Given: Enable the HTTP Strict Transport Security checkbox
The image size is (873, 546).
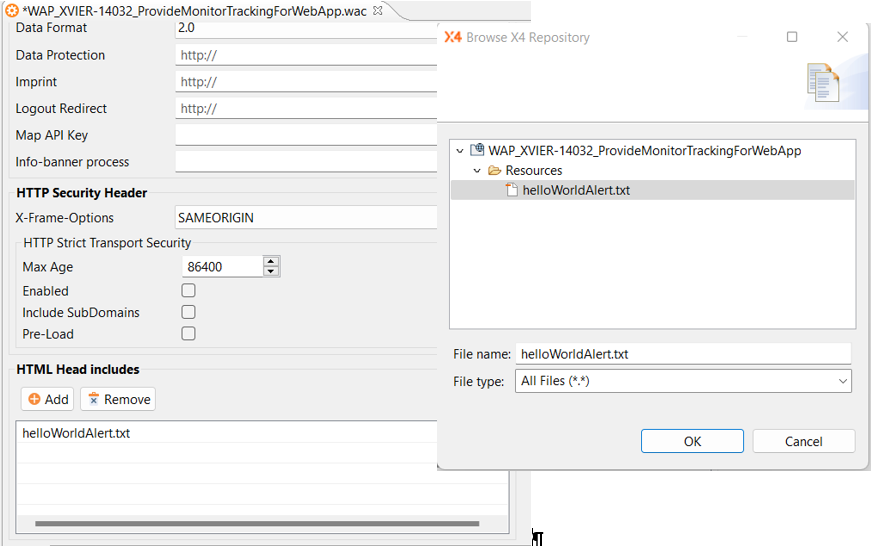Looking at the screenshot, I should (x=188, y=291).
